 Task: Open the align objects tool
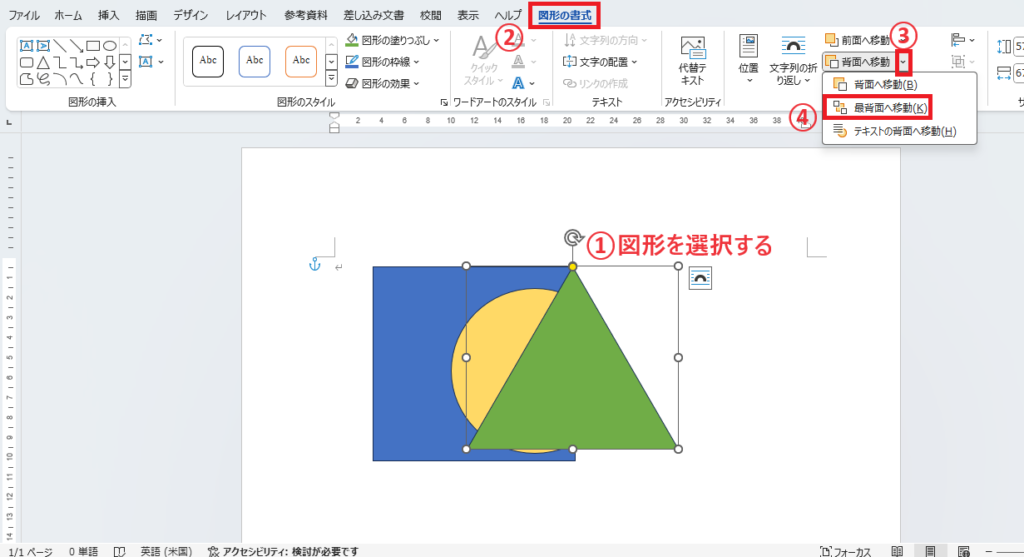[963, 40]
